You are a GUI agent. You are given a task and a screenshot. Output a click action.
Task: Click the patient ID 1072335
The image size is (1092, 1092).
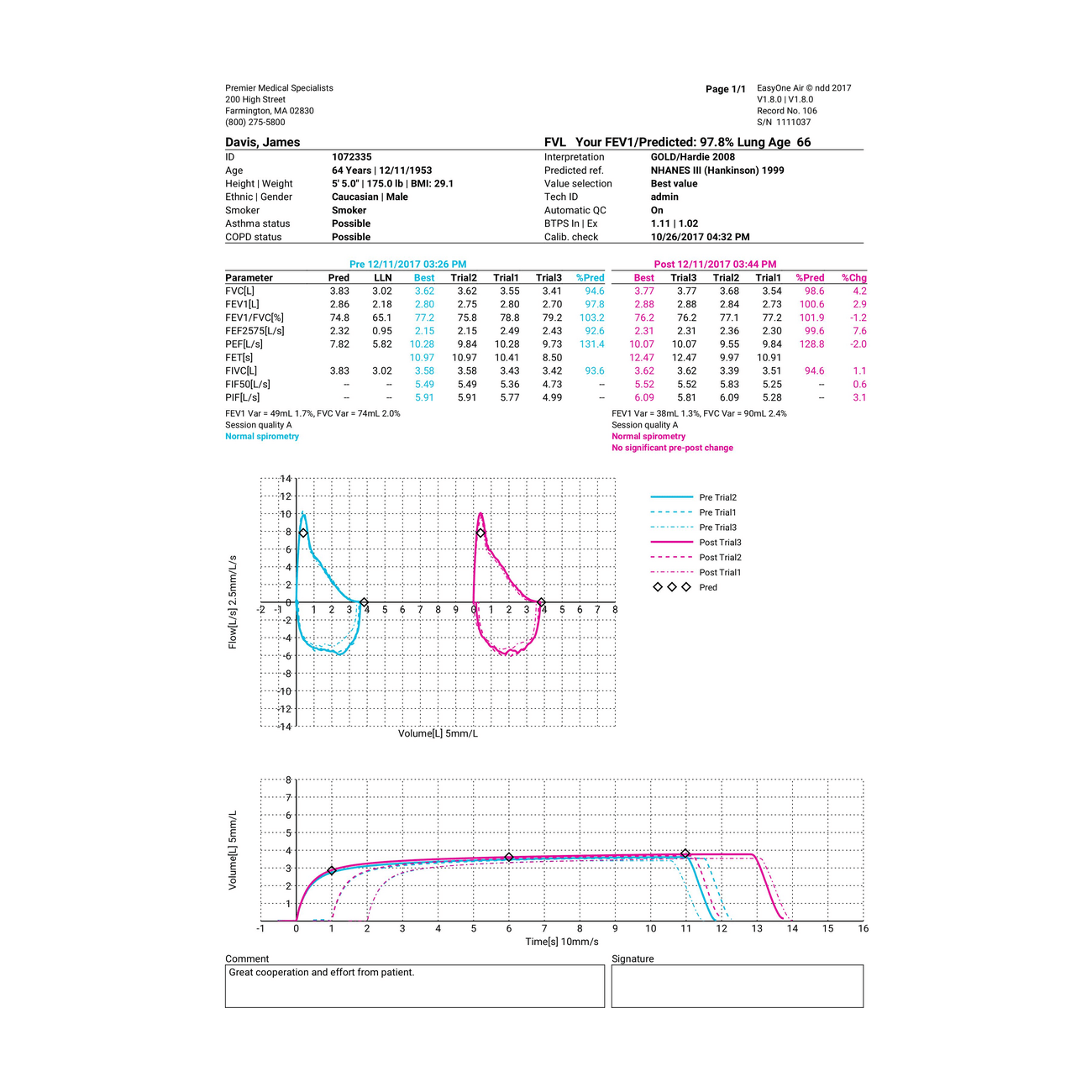tap(351, 157)
